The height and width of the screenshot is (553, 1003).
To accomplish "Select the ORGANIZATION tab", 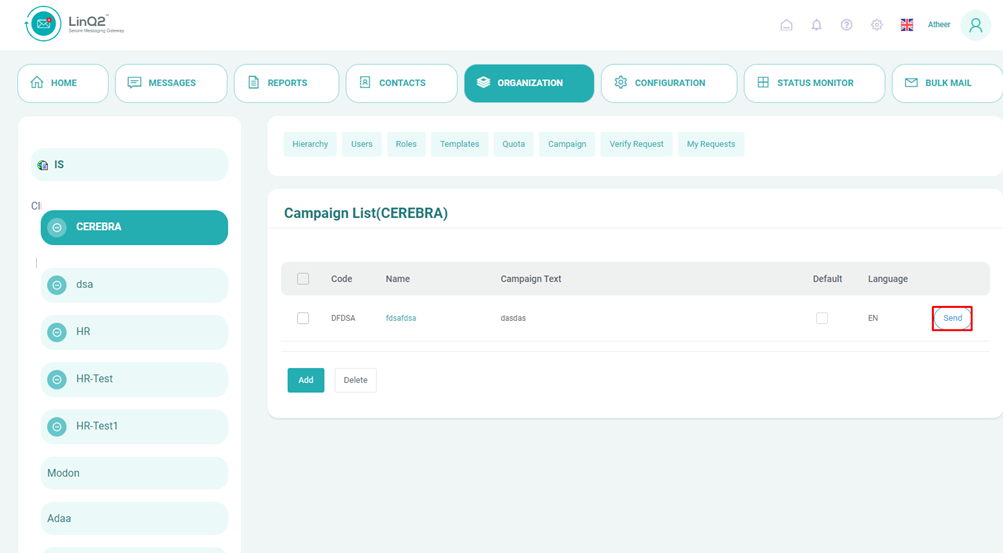I will [x=529, y=83].
